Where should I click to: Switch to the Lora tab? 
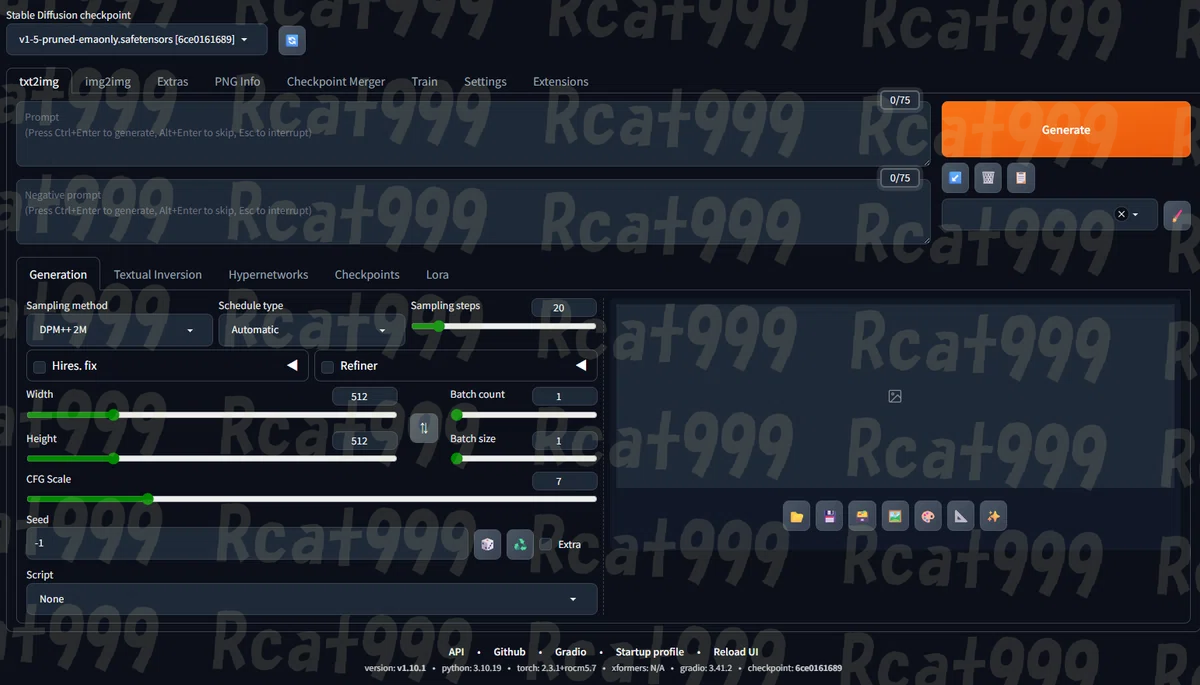(x=437, y=275)
